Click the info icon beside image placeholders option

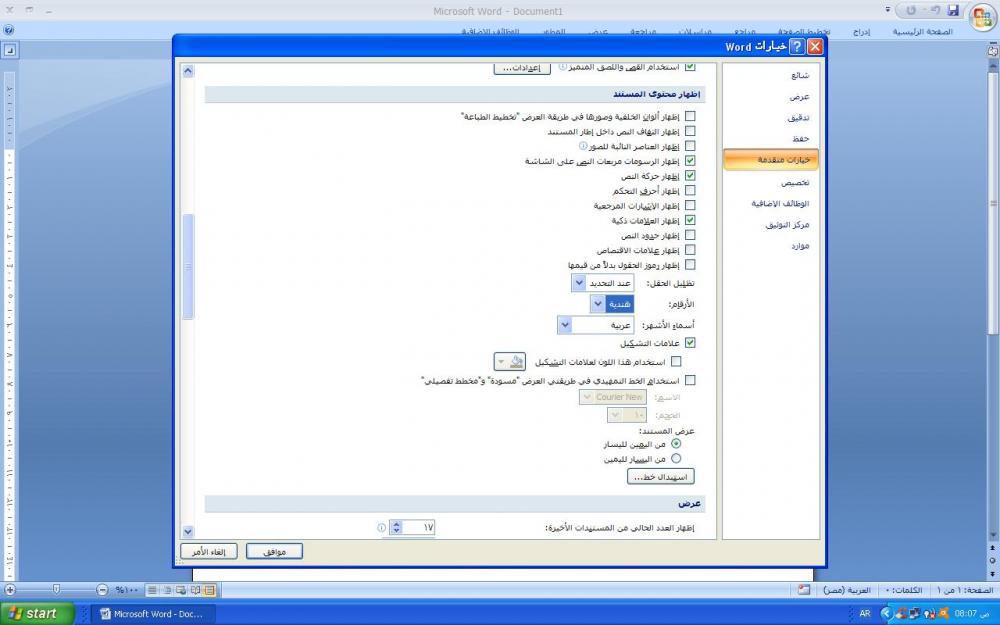(582, 146)
